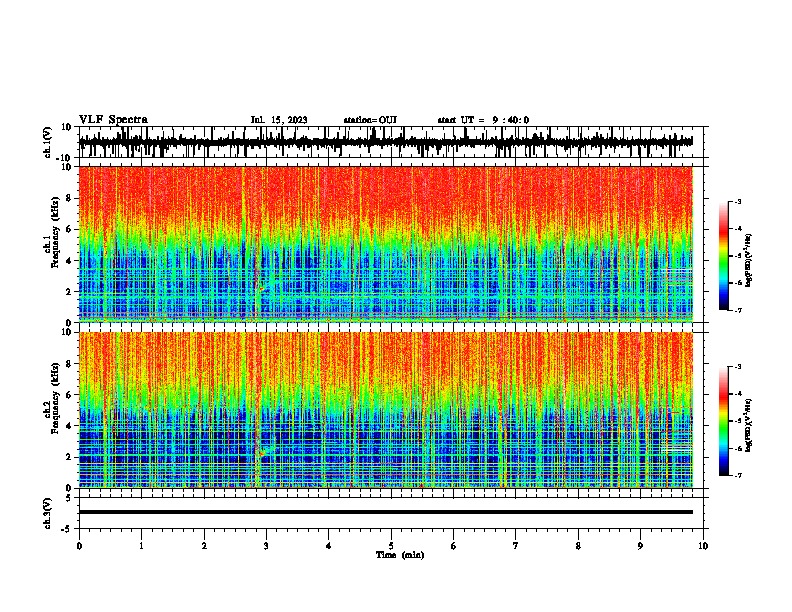Click the "-3" tick on ch.1 colorbar

point(738,201)
